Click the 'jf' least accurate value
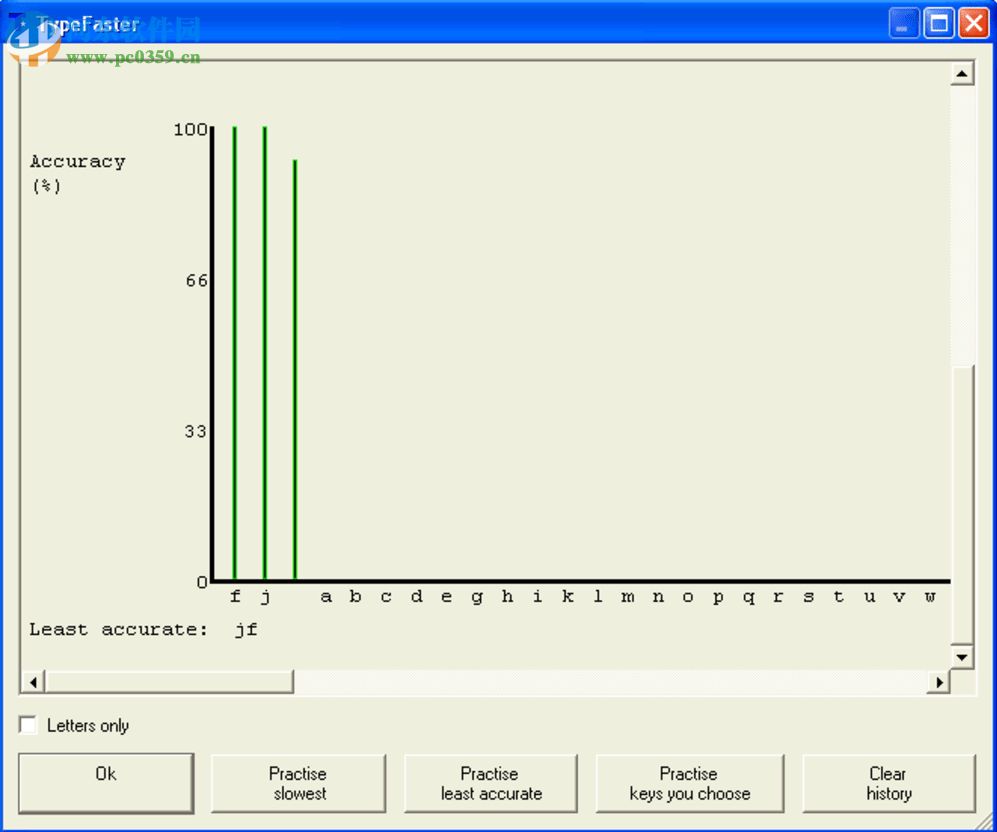 point(246,630)
